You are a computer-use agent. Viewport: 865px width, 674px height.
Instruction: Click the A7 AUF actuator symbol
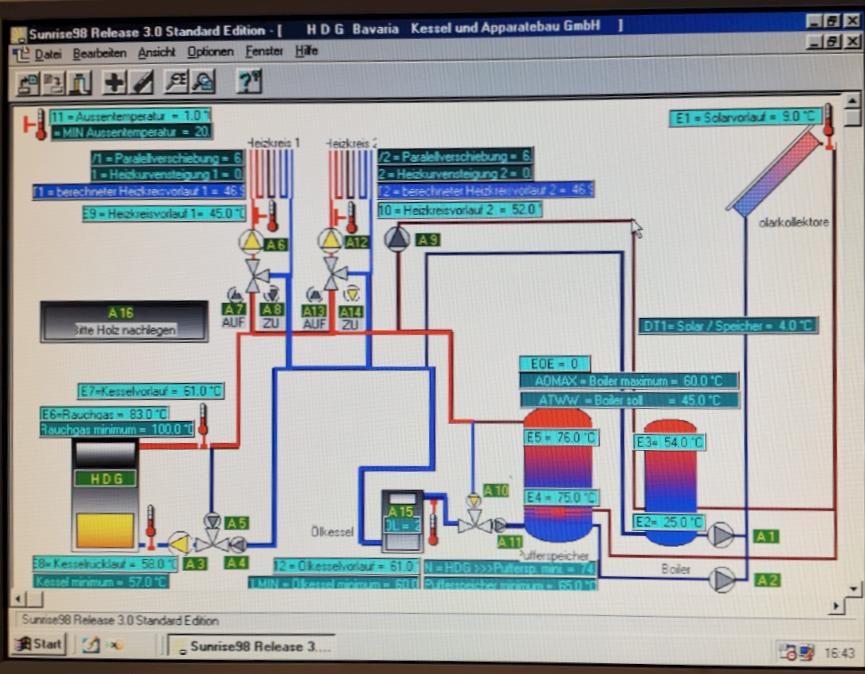point(234,296)
